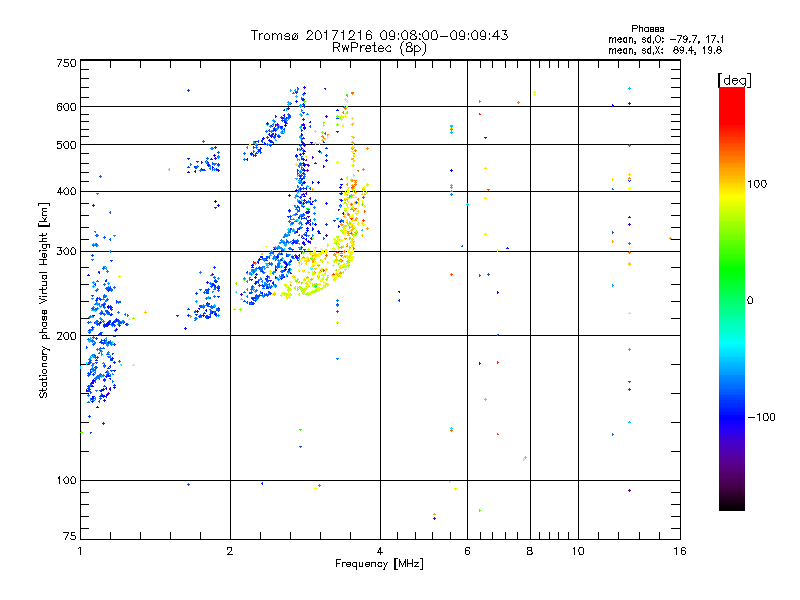Click the '10' x-axis frequency tick label
800x600 pixels.
coord(578,551)
